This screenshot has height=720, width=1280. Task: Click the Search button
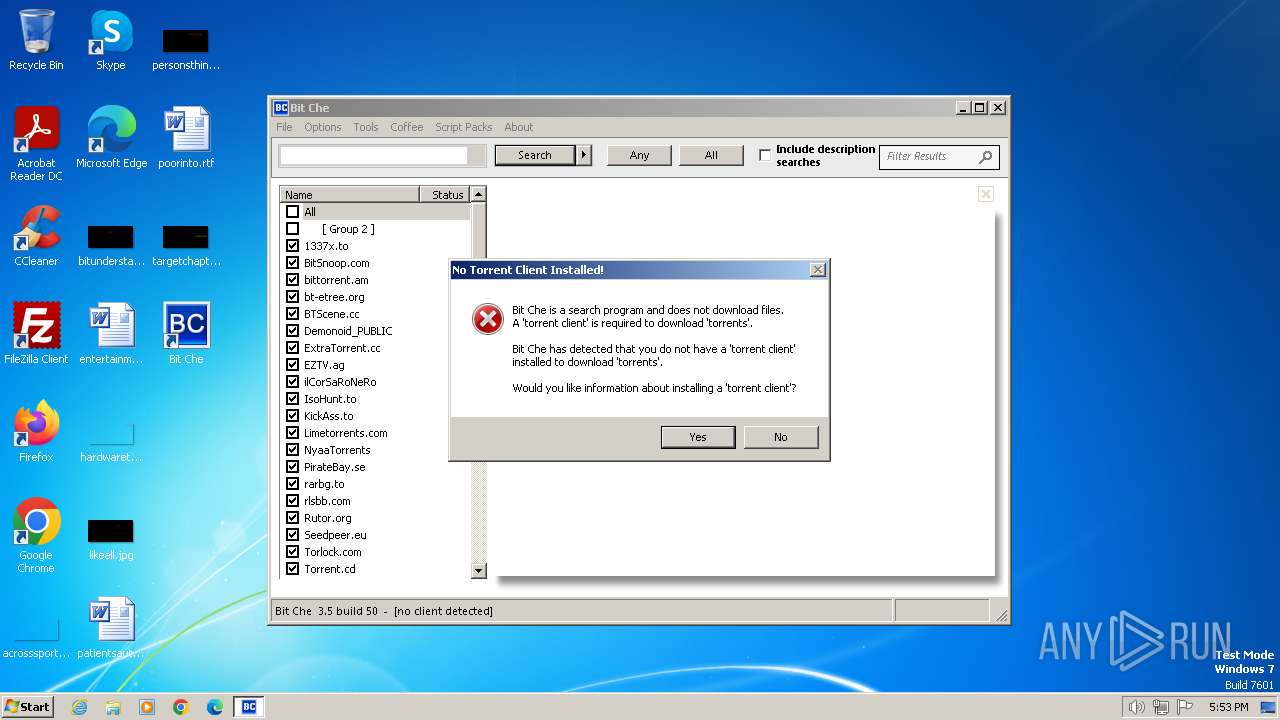pyautogui.click(x=534, y=155)
